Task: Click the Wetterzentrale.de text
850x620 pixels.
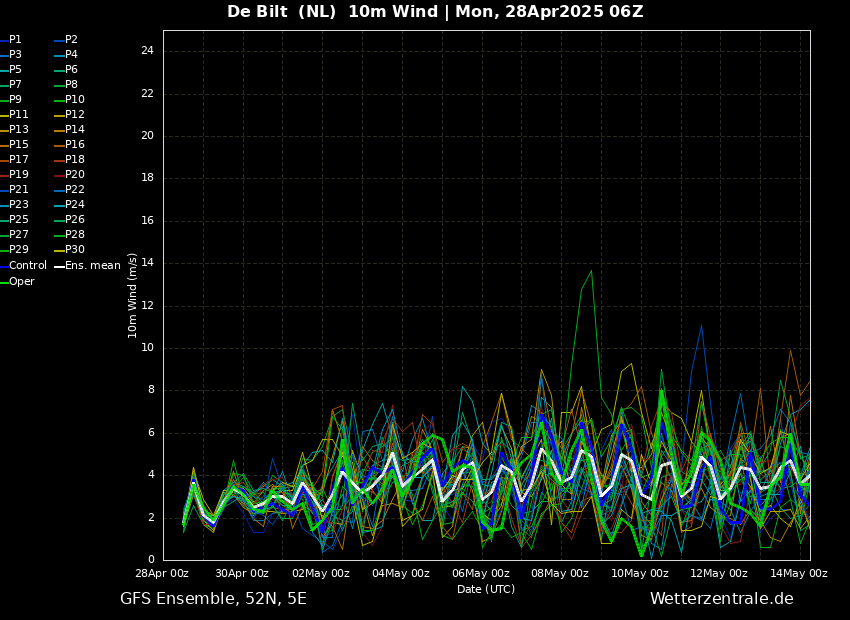Action: [721, 599]
